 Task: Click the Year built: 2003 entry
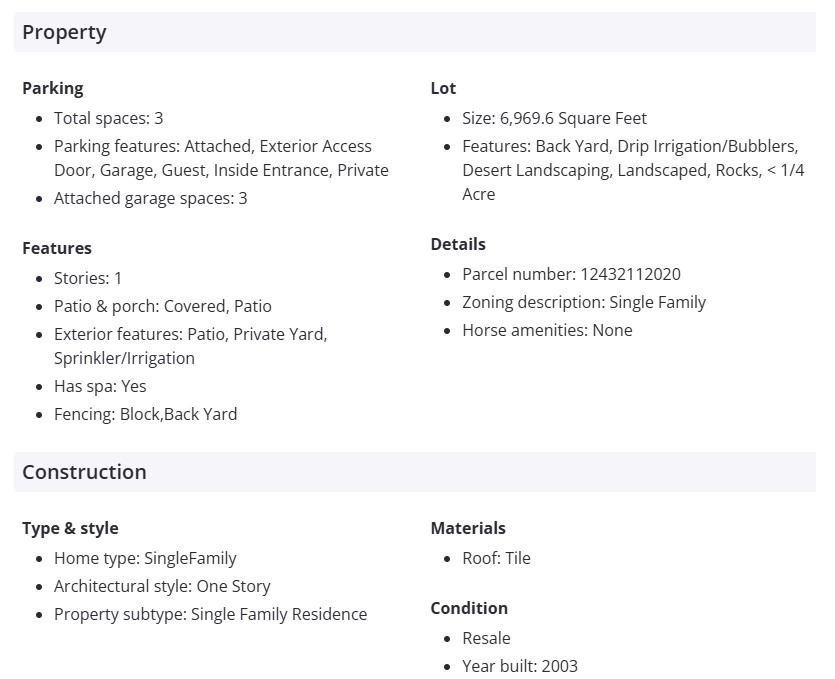pos(520,666)
